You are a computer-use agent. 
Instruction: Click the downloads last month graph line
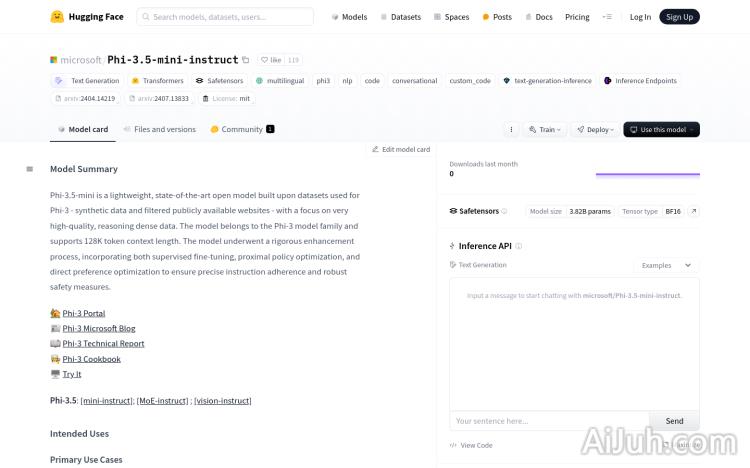point(647,175)
